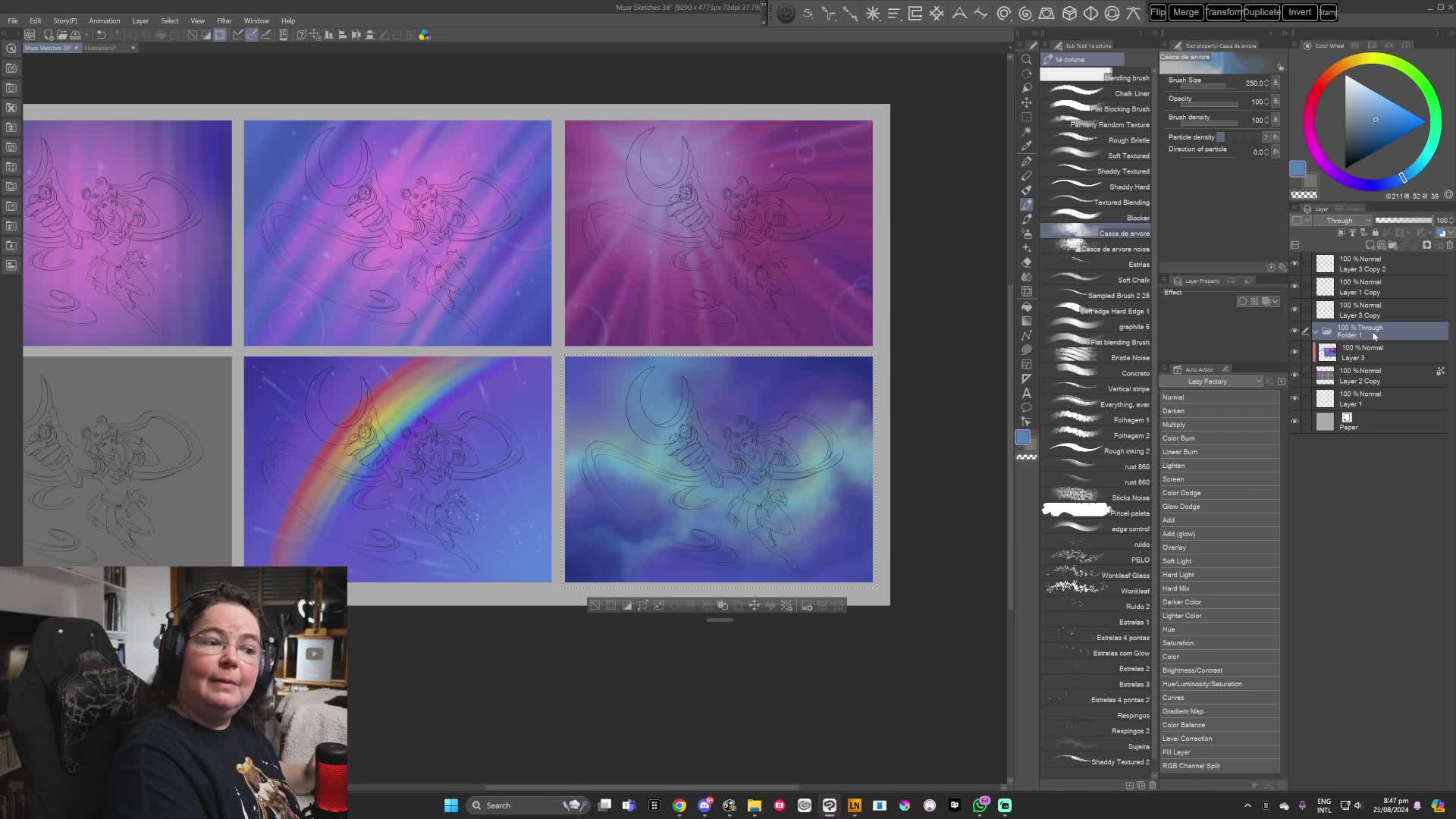Select the Pencil tool
Image resolution: width=1456 pixels, height=819 pixels.
coord(1027,176)
